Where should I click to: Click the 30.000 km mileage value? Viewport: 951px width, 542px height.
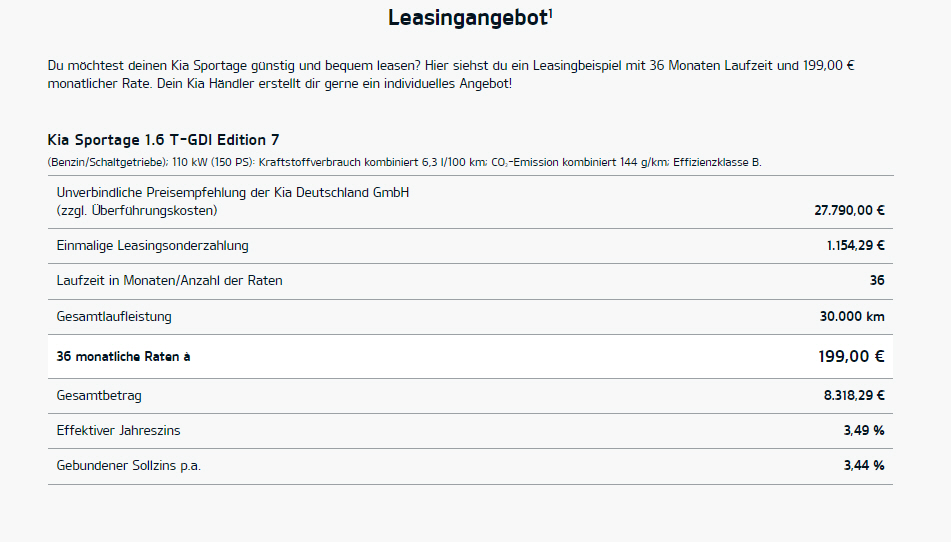852,316
